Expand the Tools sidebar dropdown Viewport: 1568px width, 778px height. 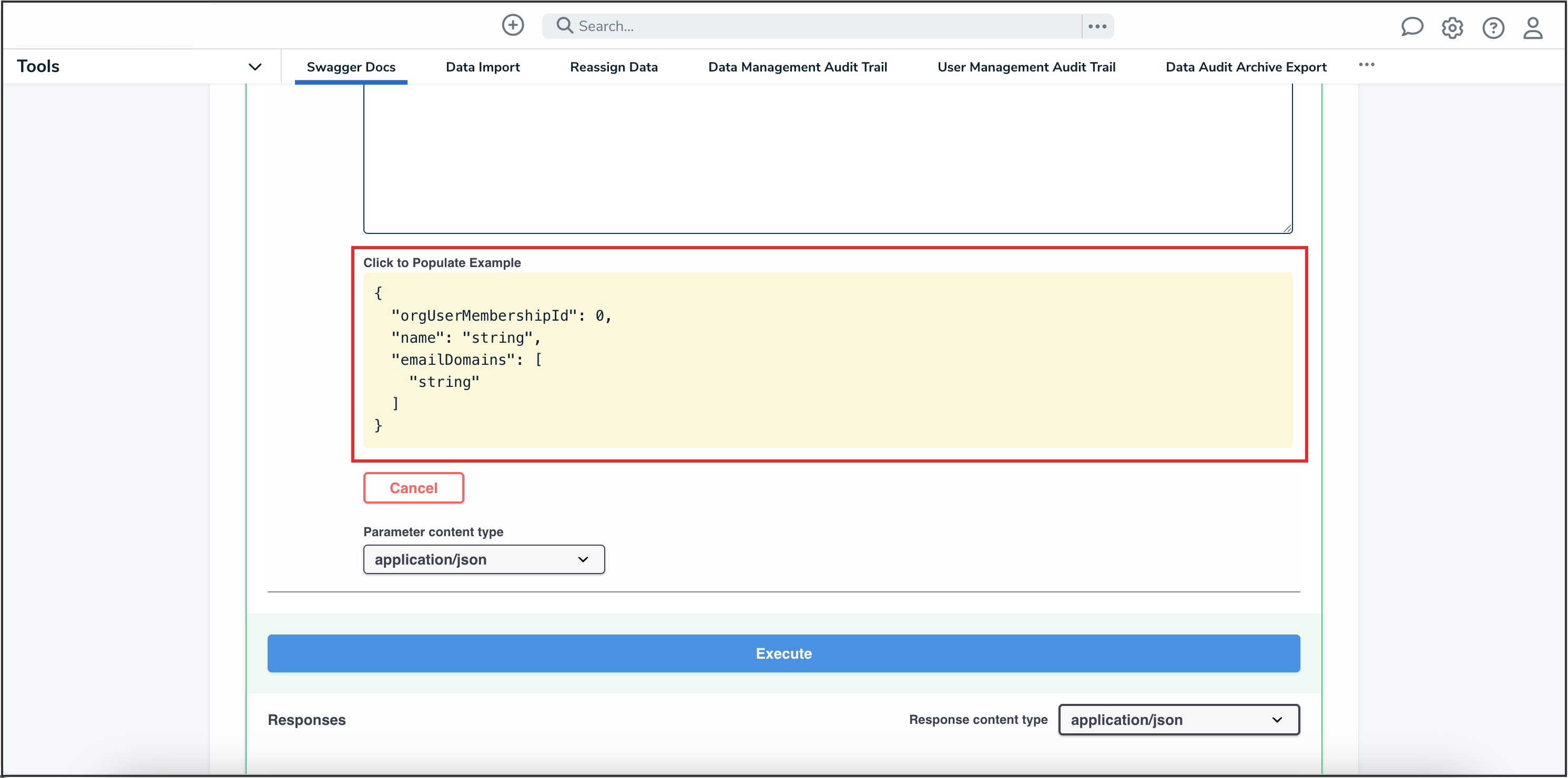(255, 66)
